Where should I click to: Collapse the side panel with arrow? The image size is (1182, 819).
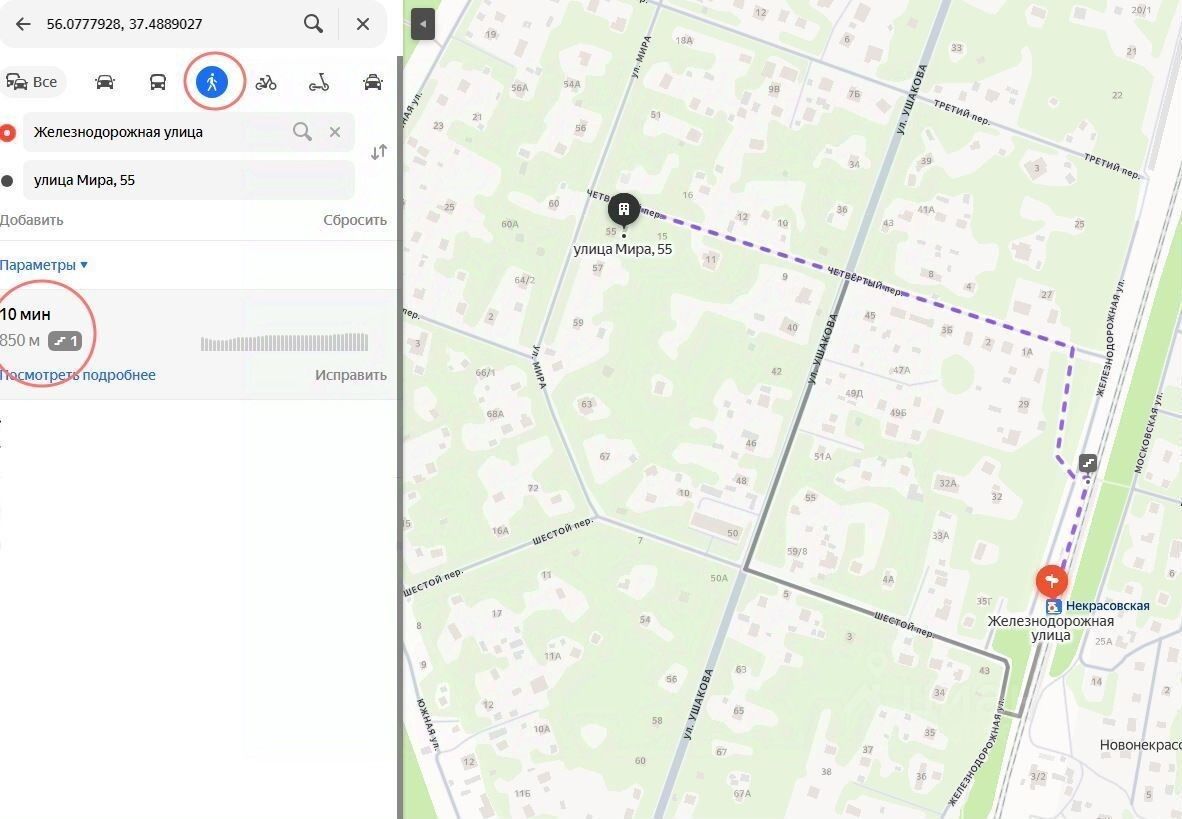coord(423,24)
